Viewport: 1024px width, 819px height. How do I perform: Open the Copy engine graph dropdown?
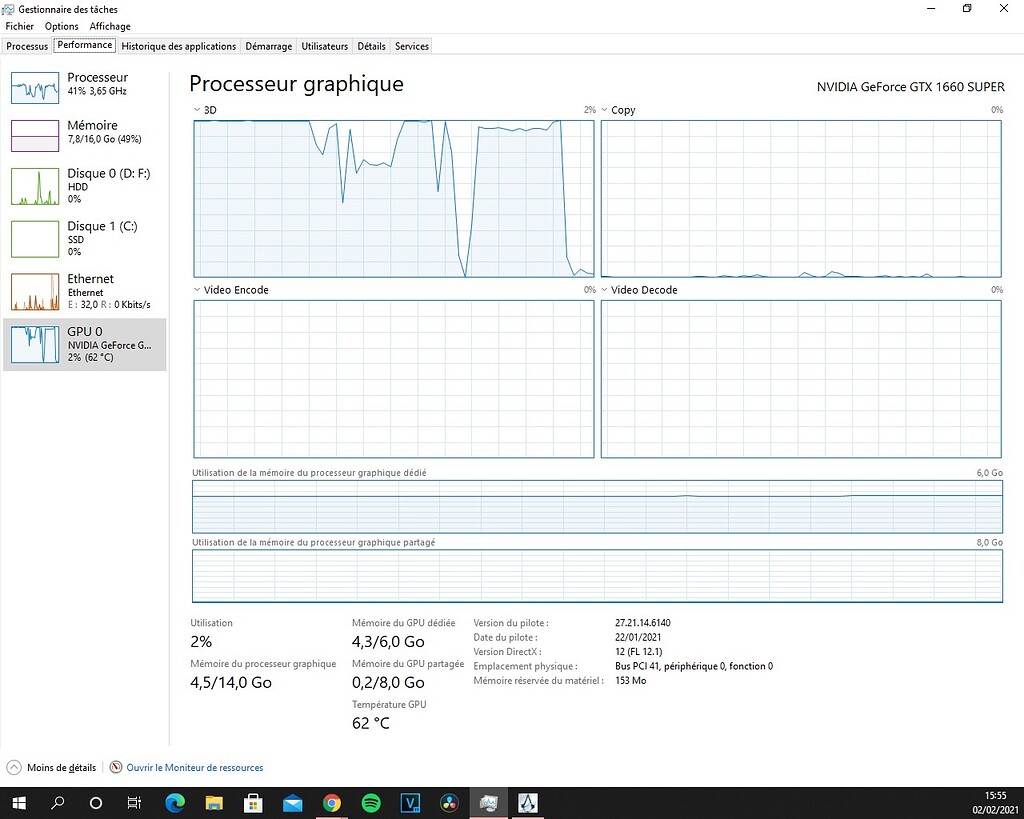coord(605,110)
